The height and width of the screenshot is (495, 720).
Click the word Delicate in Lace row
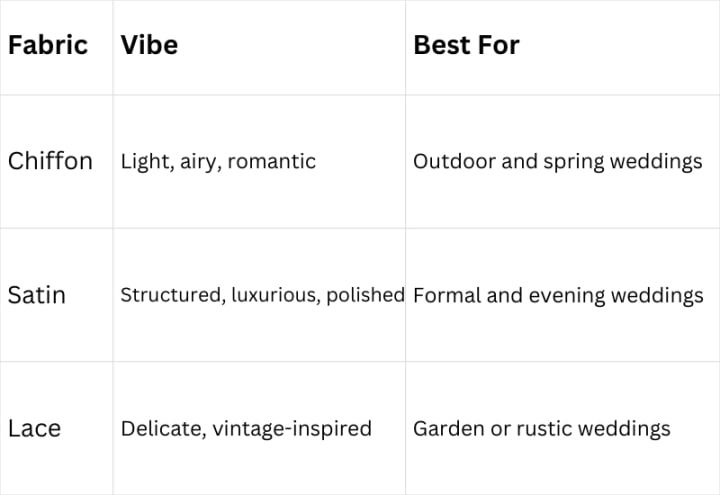[x=163, y=429]
